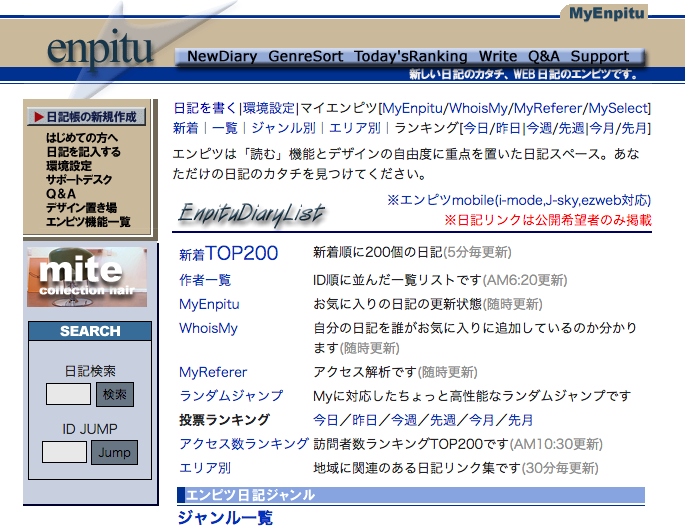The image size is (685, 531).
Task: Click the エリア別 link in second row
Action: click(355, 128)
